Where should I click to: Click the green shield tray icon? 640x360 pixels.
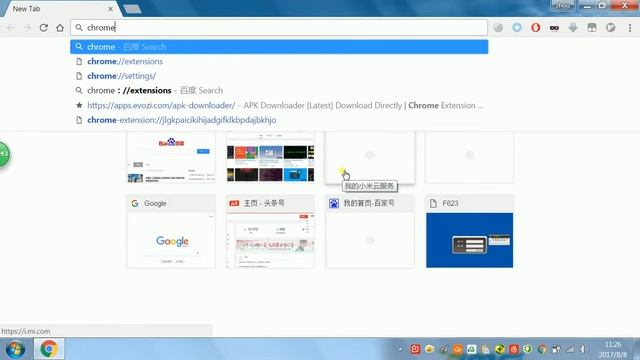[528, 349]
